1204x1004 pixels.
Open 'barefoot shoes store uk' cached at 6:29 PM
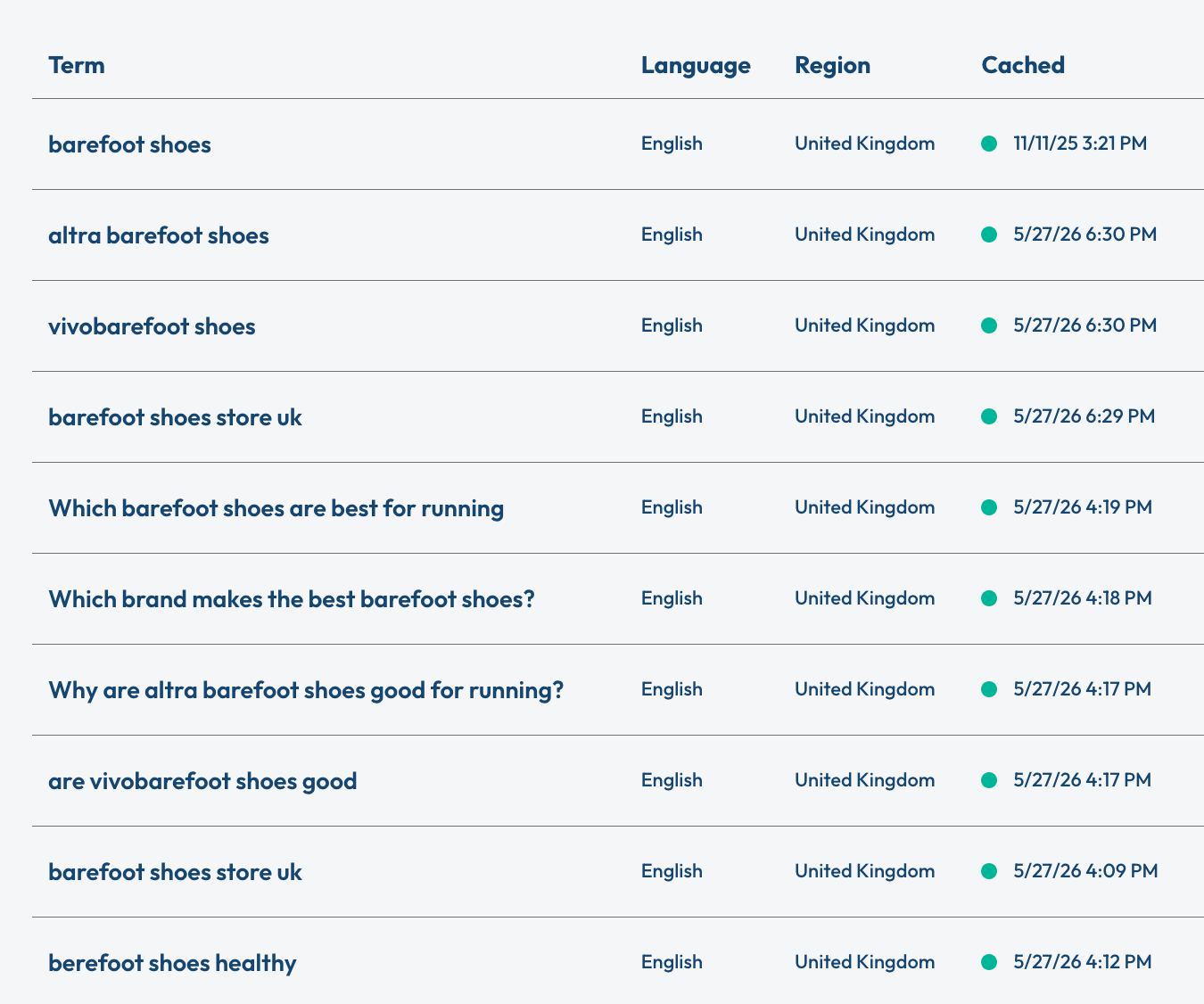pos(175,417)
